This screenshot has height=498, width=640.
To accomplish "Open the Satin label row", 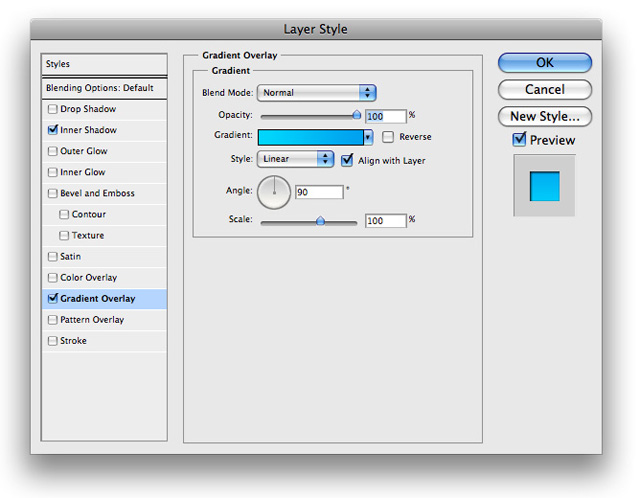I will pos(71,256).
